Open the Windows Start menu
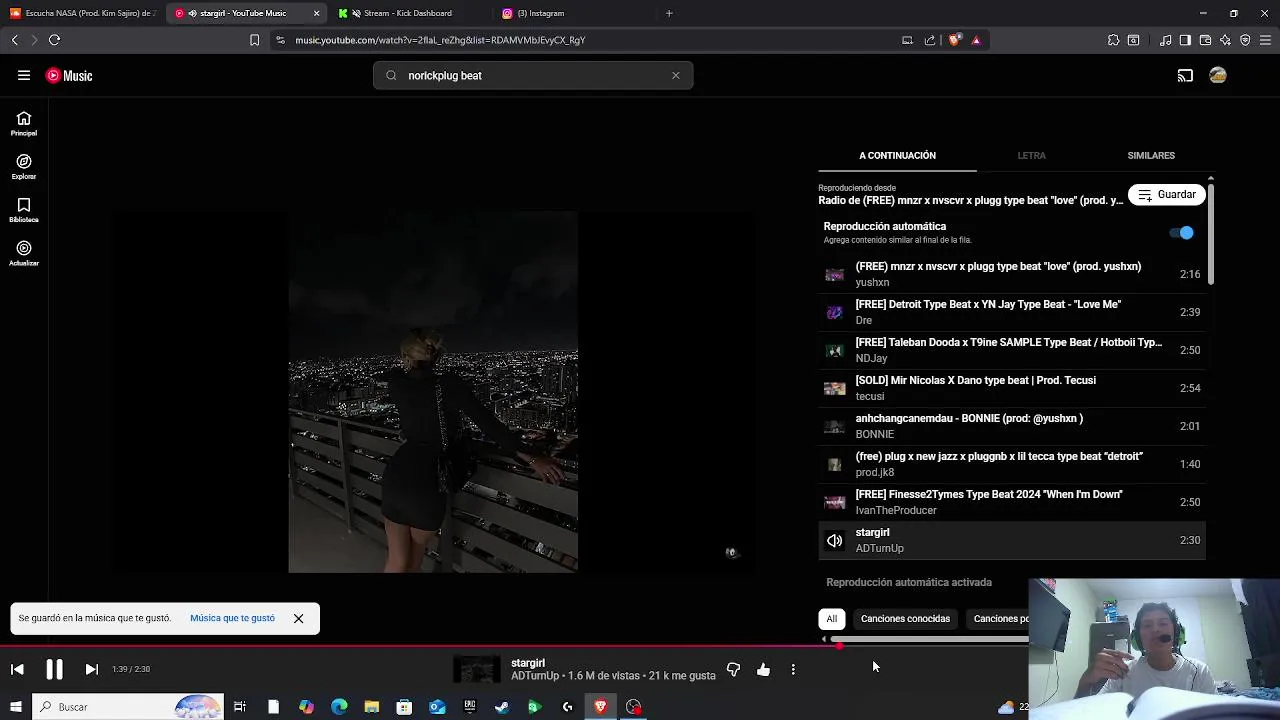Viewport: 1280px width, 720px height. (x=16, y=707)
